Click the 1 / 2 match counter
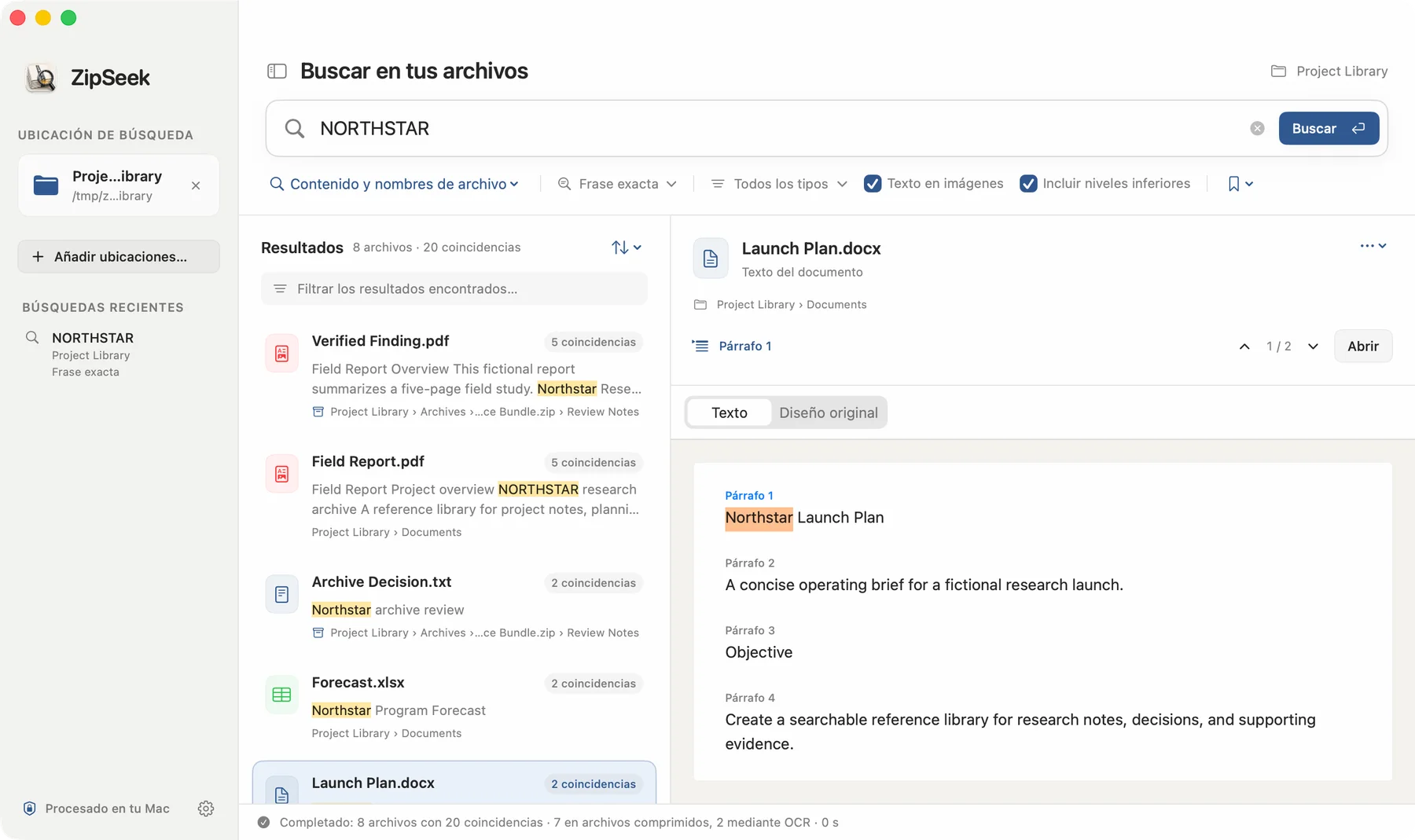This screenshot has width=1415, height=840. point(1278,347)
